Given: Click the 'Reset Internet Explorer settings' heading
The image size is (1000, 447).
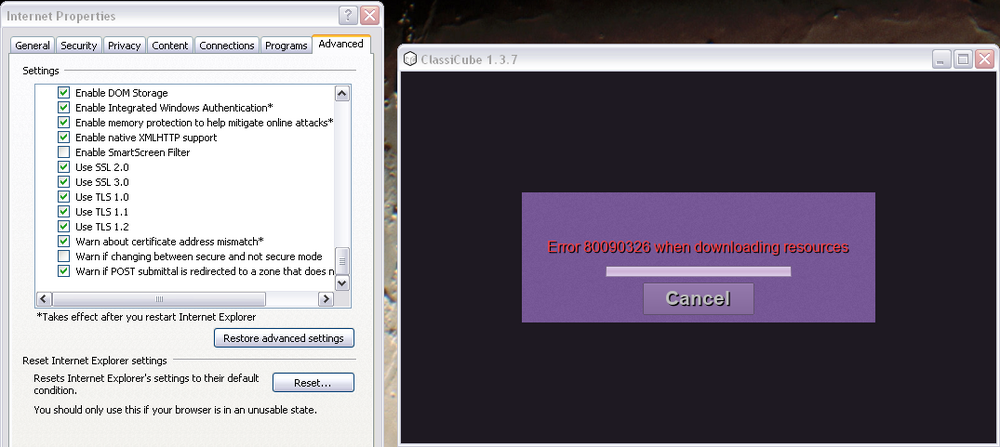Looking at the screenshot, I should [94, 361].
